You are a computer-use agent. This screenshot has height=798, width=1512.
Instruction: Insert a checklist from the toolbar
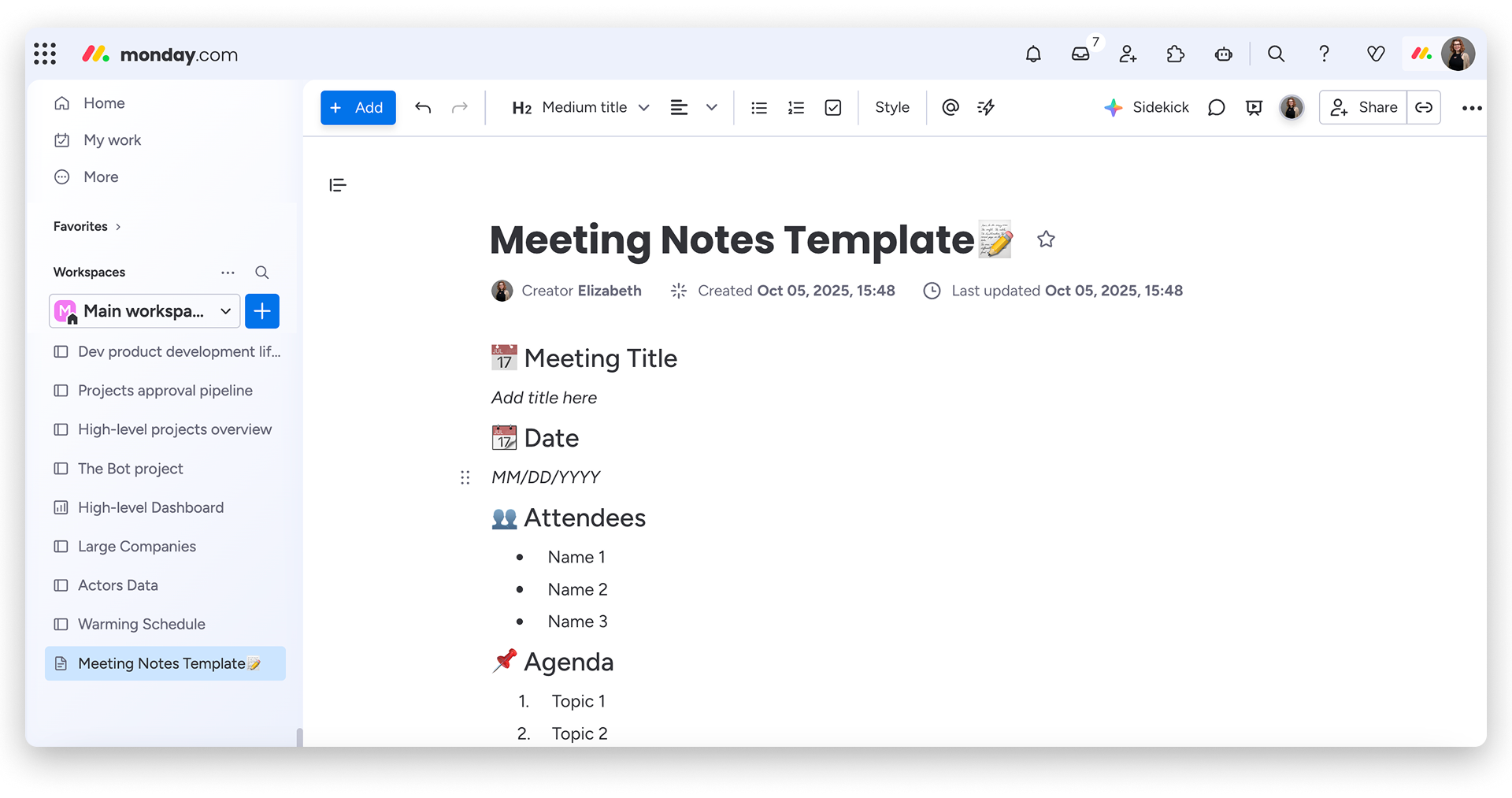[x=833, y=108]
